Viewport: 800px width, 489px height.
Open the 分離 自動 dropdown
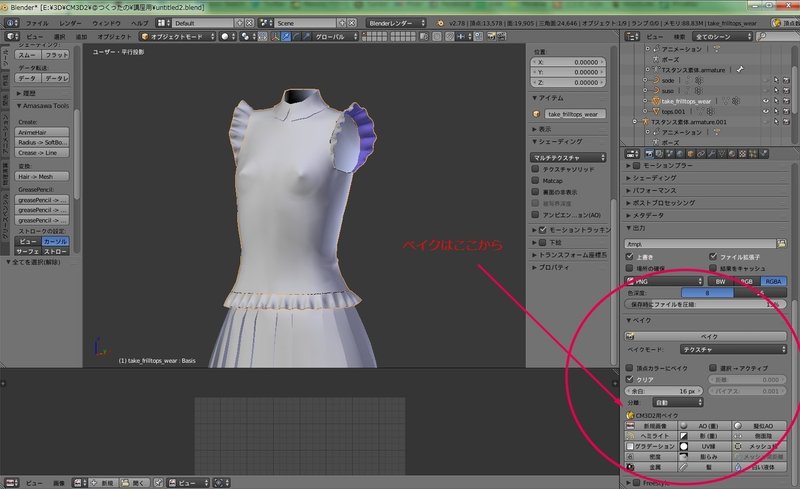click(678, 403)
